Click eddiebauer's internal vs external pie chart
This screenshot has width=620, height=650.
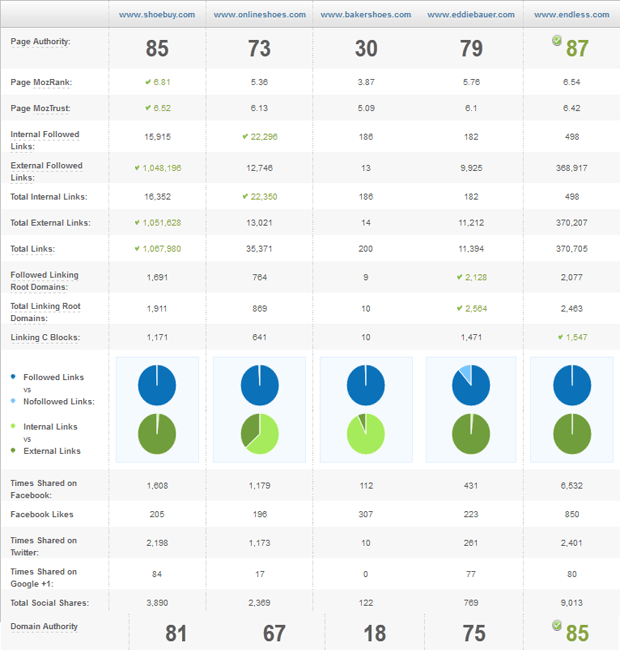471,434
